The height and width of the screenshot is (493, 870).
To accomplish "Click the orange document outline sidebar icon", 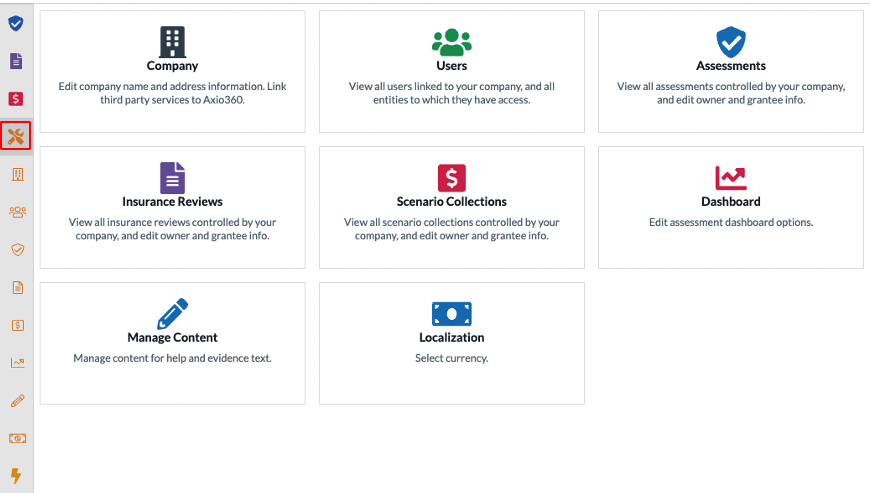I will [18, 287].
